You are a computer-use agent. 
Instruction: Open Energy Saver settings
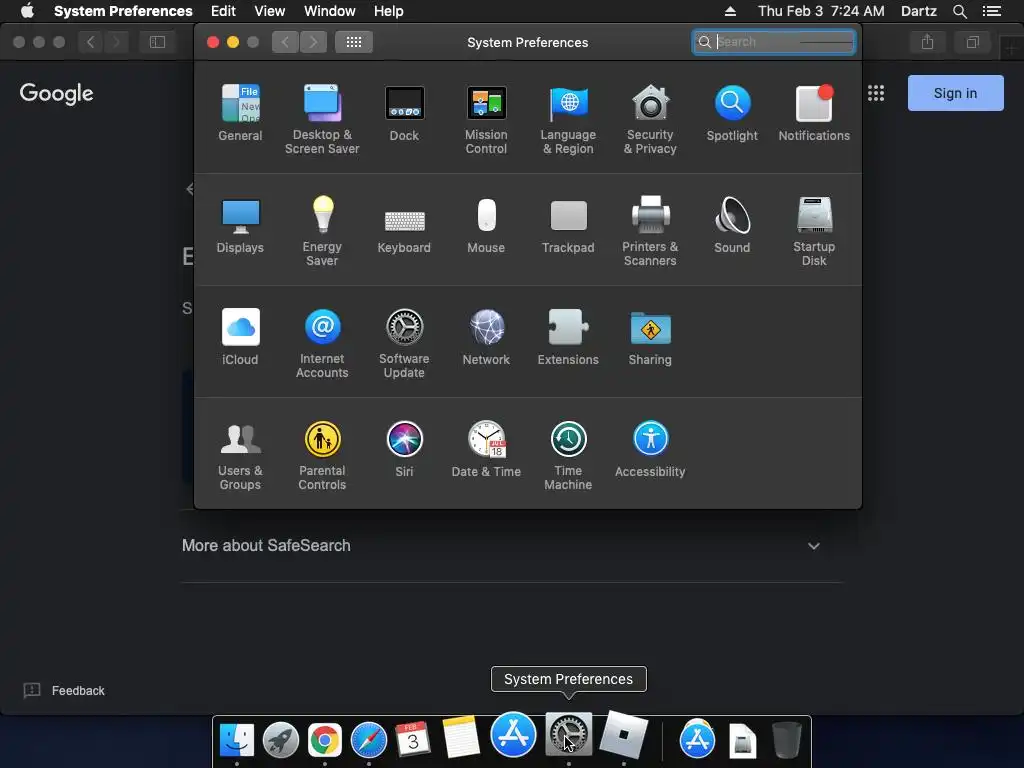(x=322, y=231)
